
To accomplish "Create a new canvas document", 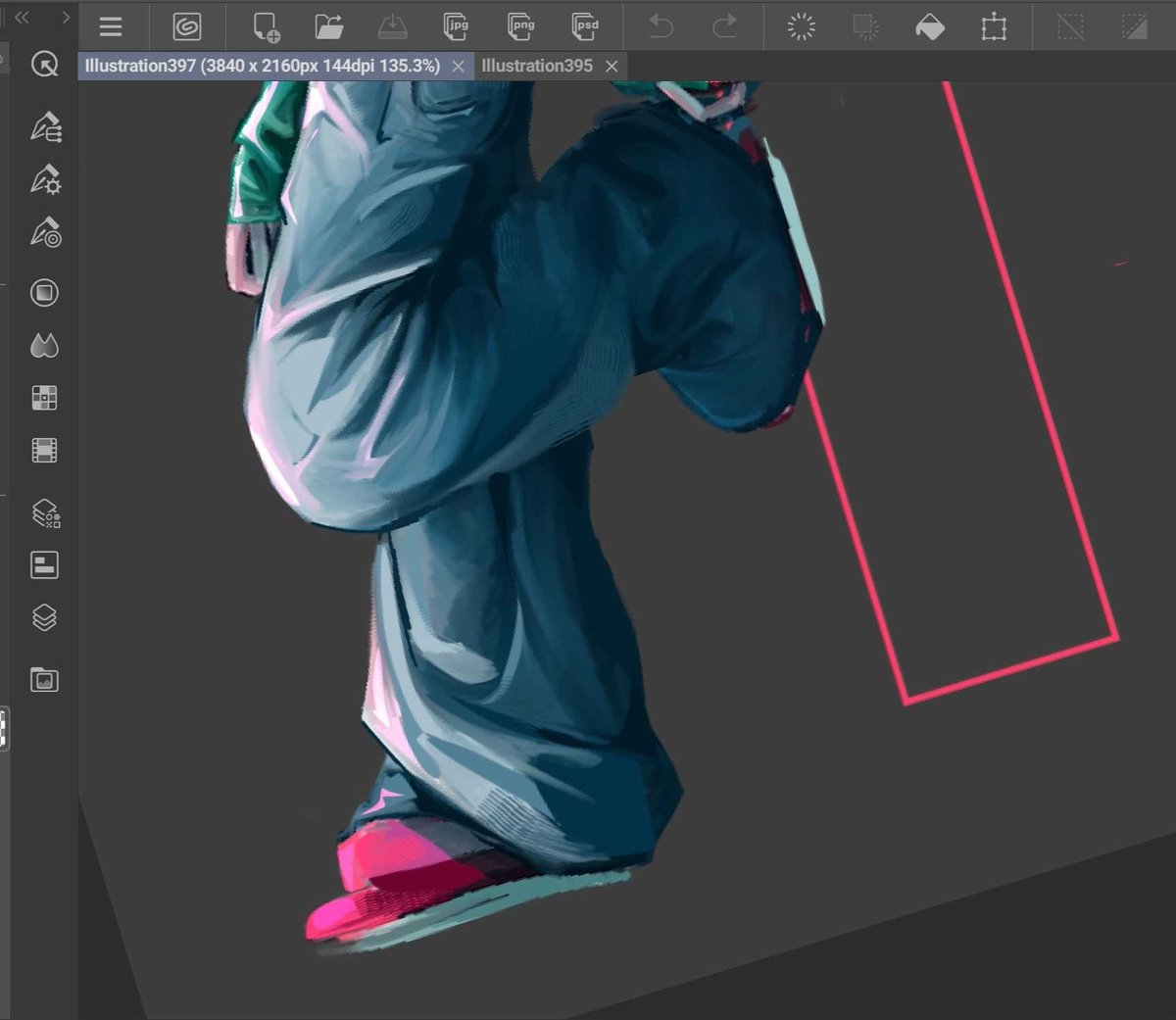I will pos(266,26).
